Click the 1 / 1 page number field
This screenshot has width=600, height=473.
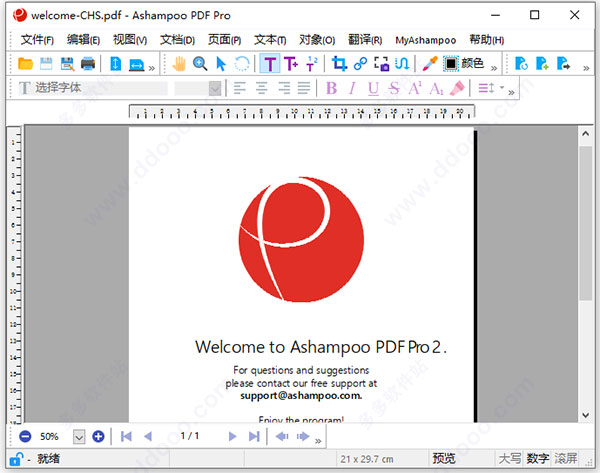190,436
